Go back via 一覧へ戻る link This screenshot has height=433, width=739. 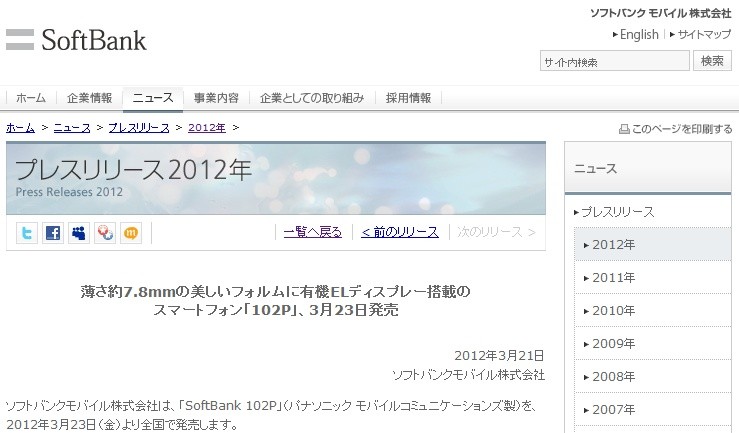312,232
